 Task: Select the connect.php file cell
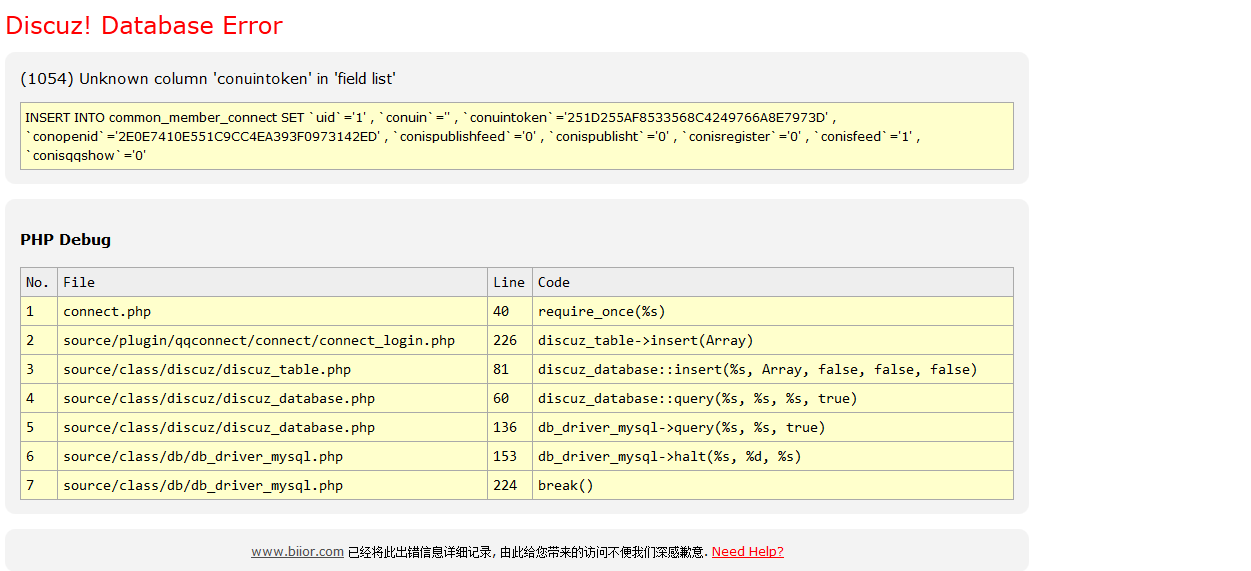pyautogui.click(x=107, y=311)
